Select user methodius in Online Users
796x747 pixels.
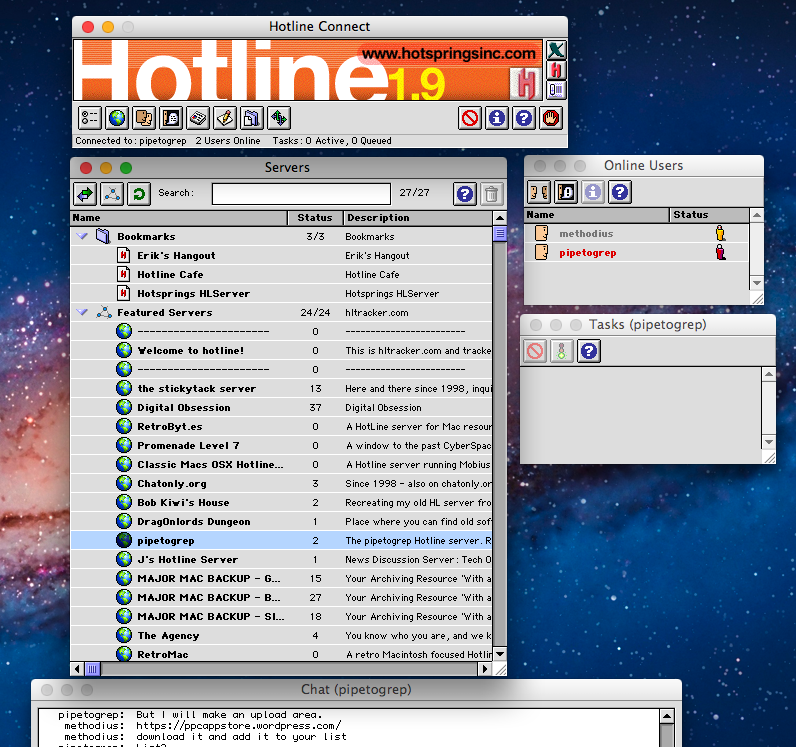pyautogui.click(x=637, y=234)
